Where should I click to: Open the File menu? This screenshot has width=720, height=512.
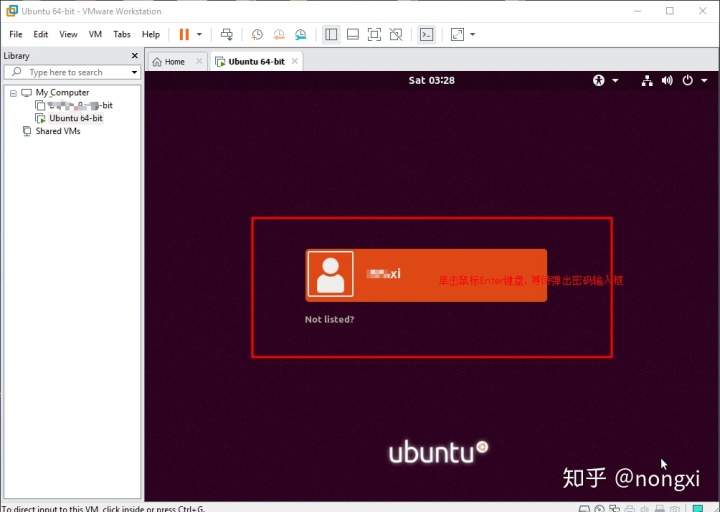click(x=16, y=34)
